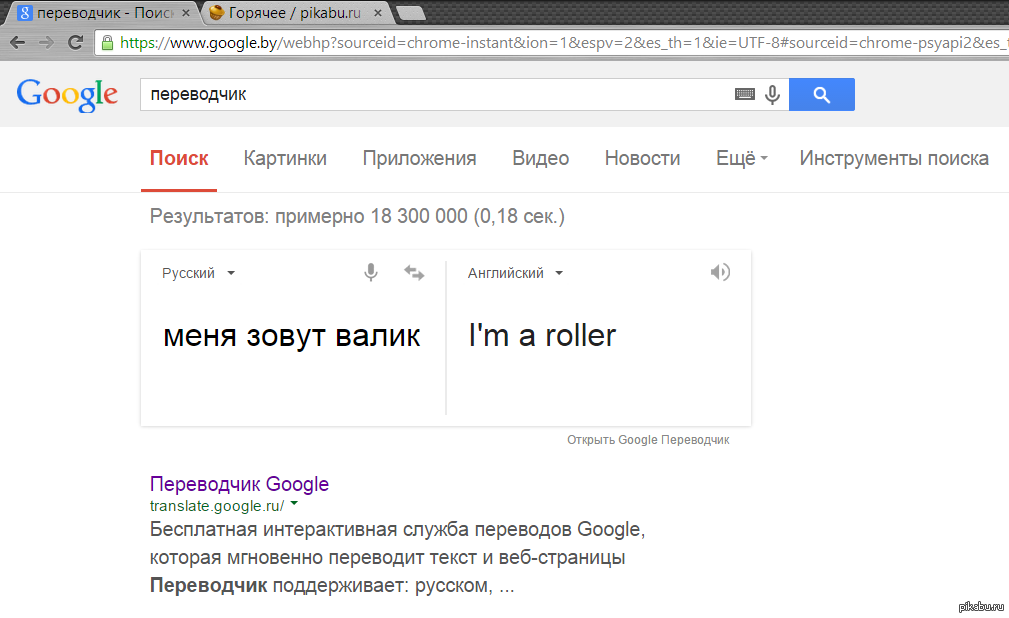Image resolution: width=1009 pixels, height=618 pixels.
Task: Swap languages with the double-arrow icon
Action: click(414, 273)
